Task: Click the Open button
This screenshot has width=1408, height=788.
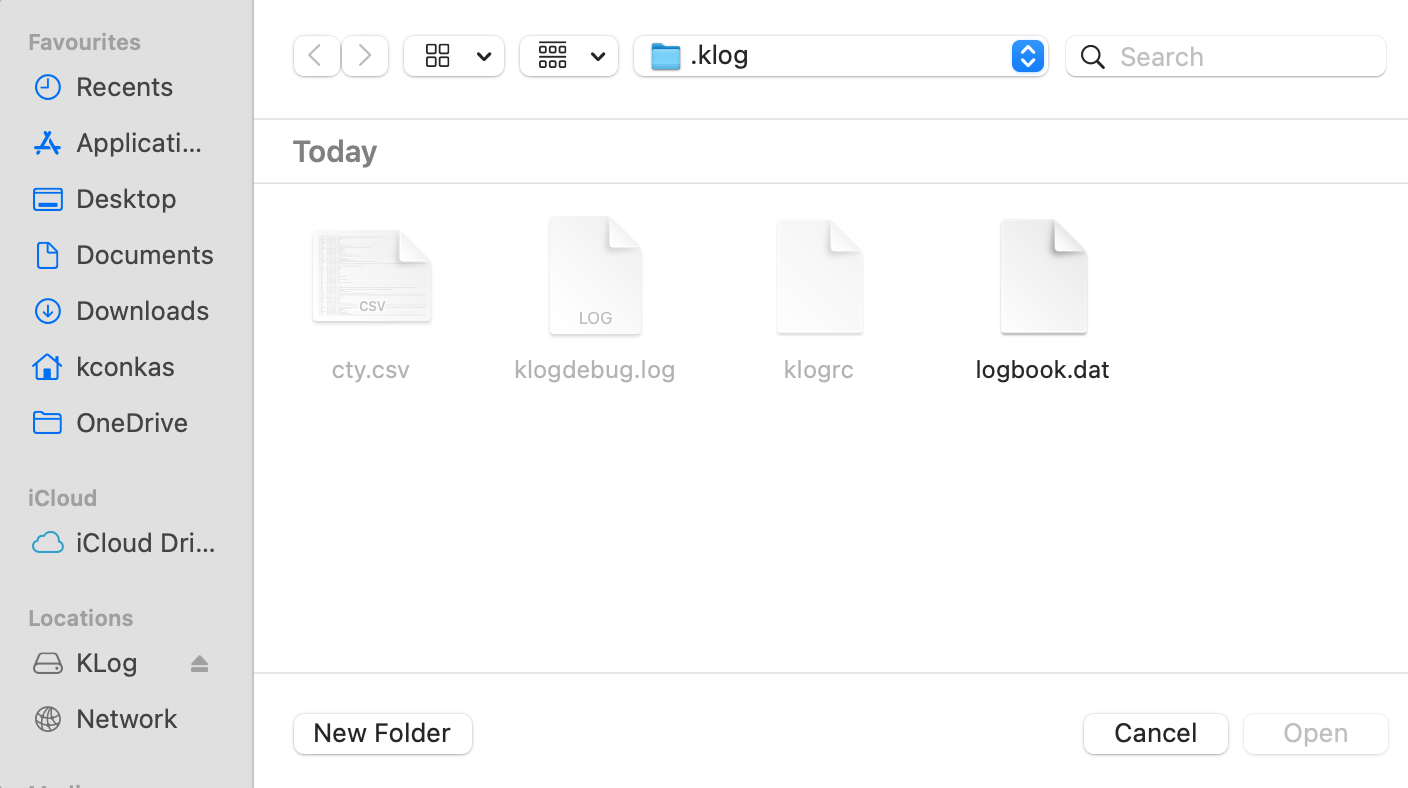Action: (x=1316, y=733)
